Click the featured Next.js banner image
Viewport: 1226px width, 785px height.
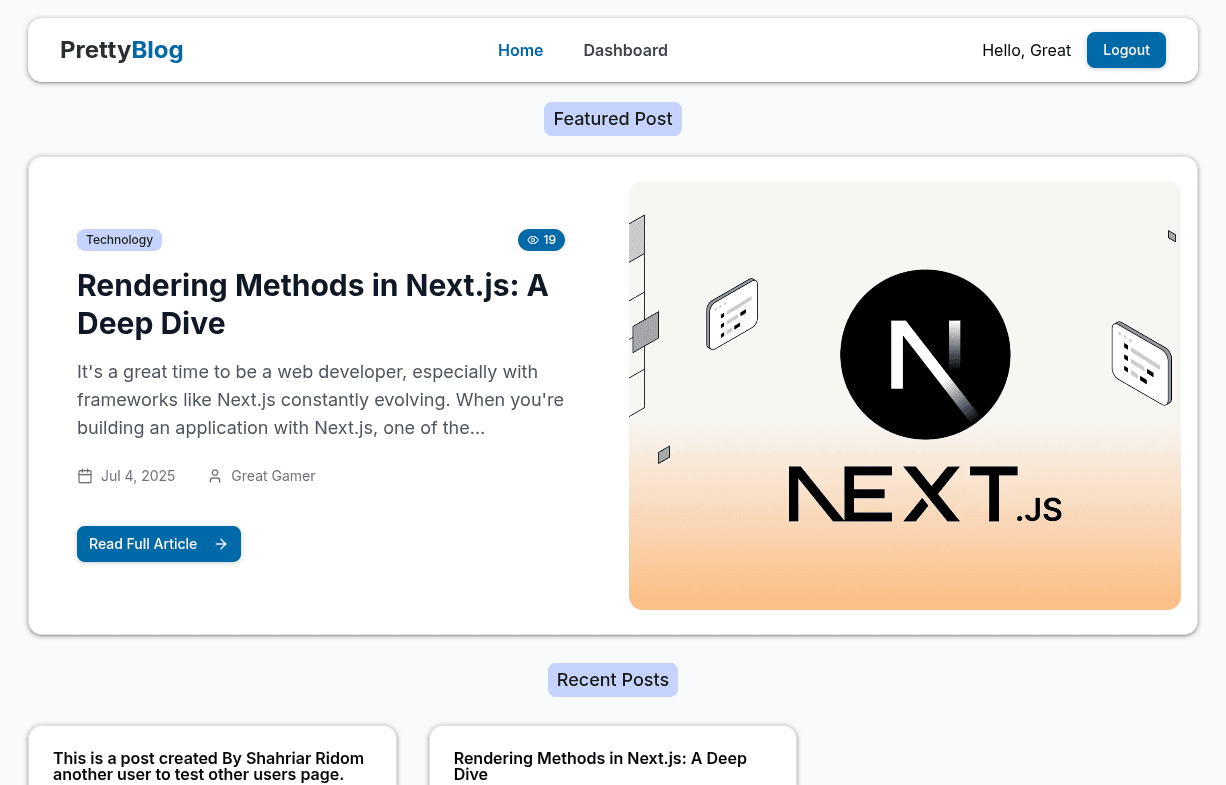(x=904, y=394)
